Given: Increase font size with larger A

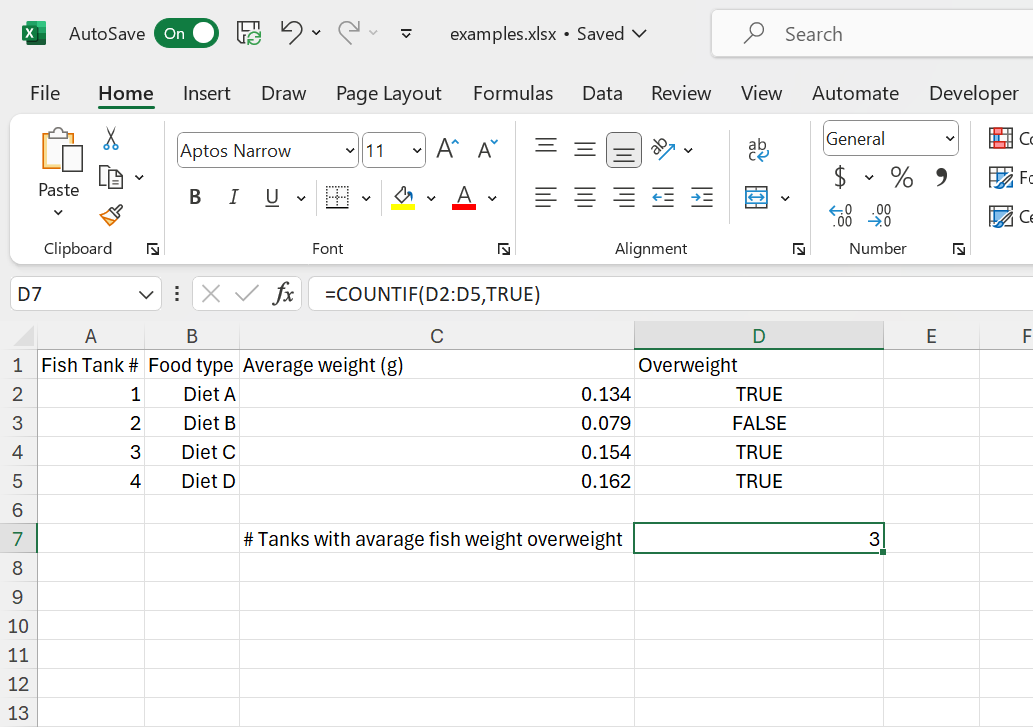Looking at the screenshot, I should click(x=447, y=150).
